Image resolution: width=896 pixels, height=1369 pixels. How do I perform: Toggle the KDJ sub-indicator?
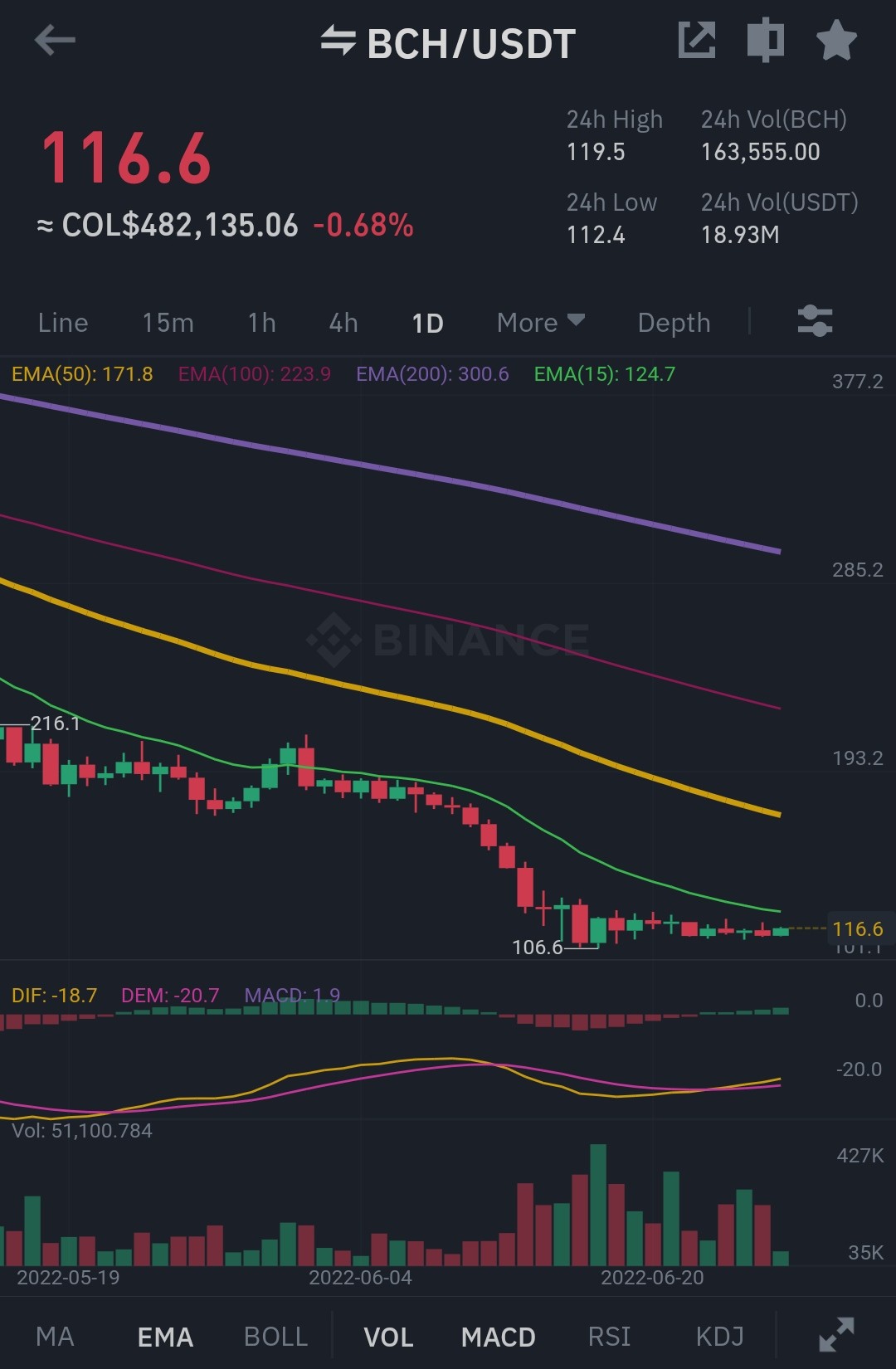click(x=719, y=1337)
